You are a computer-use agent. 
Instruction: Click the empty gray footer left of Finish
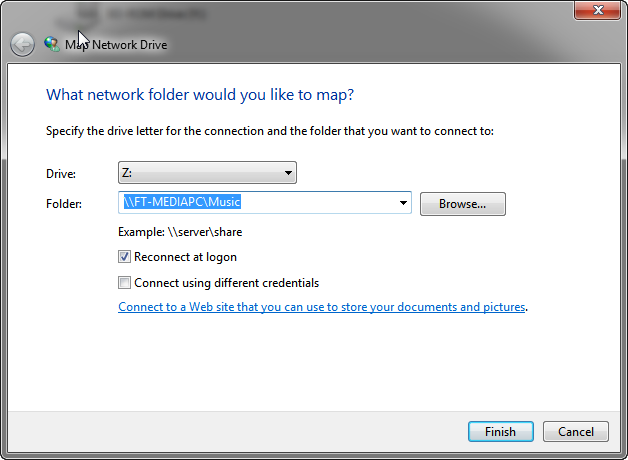pyautogui.click(x=230, y=432)
